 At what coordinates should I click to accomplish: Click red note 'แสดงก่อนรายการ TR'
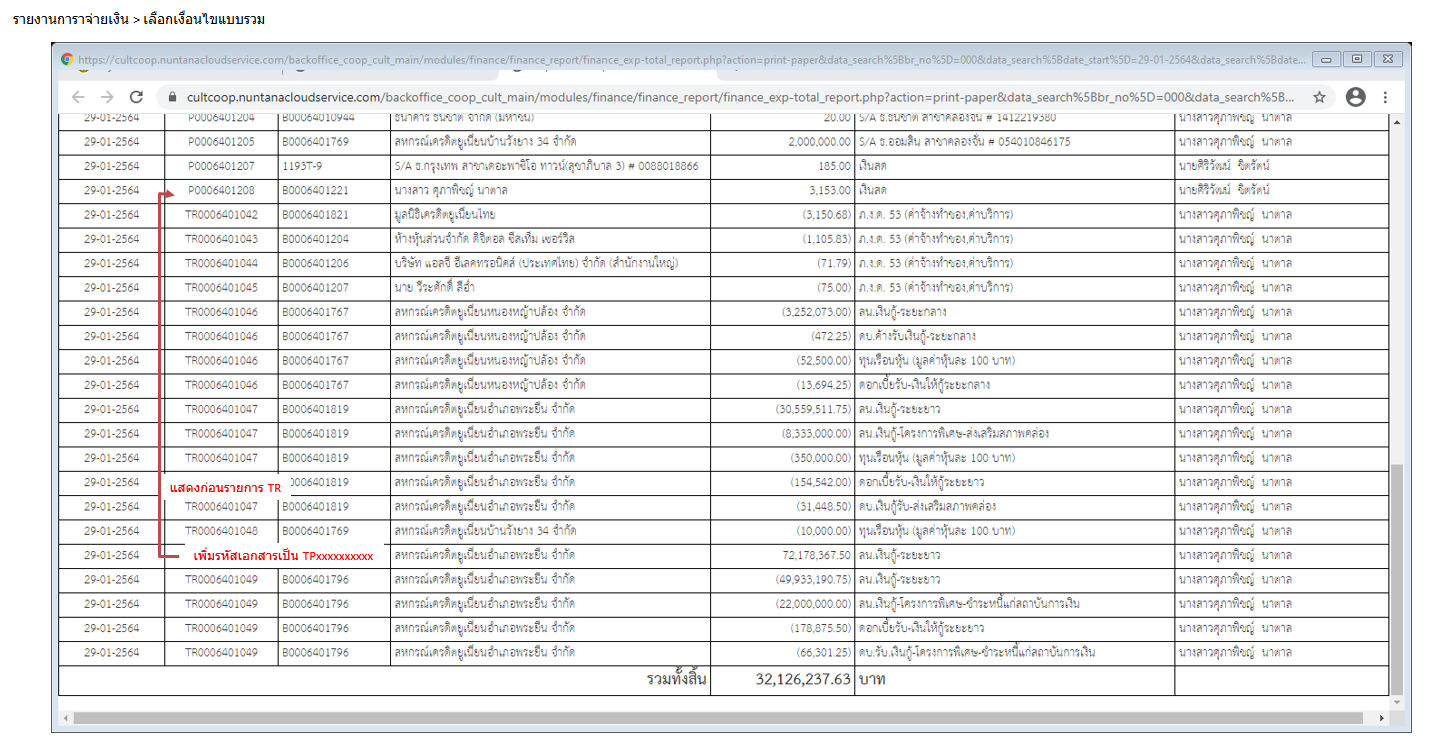225,489
